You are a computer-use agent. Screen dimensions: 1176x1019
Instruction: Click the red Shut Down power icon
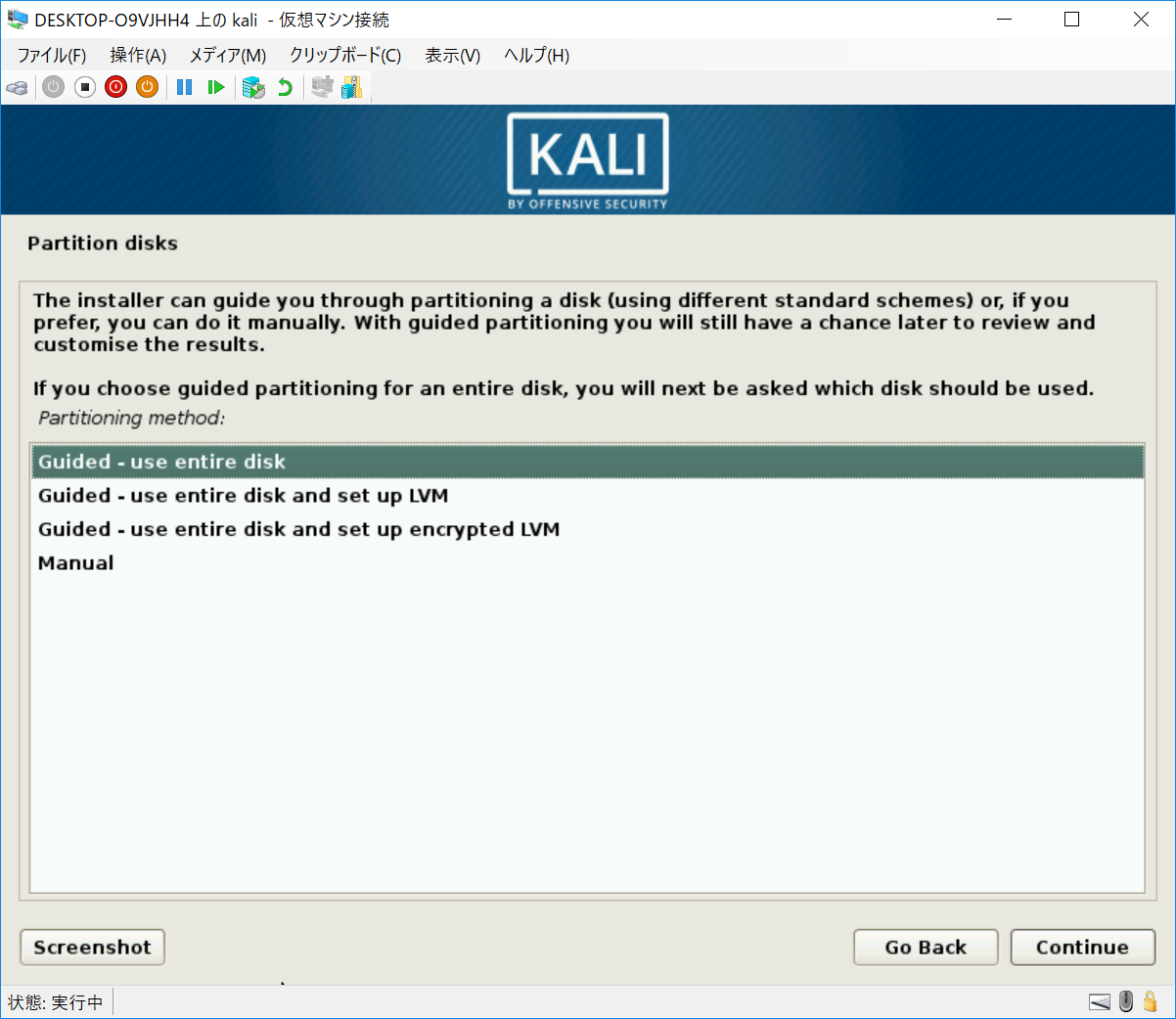116,88
